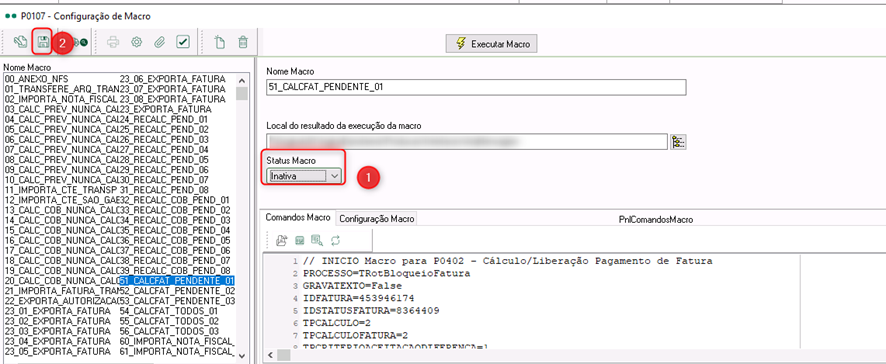Select macro 02_IMPORTA_NOTA_FISCAL in the list
The image size is (886, 364).
[62, 99]
